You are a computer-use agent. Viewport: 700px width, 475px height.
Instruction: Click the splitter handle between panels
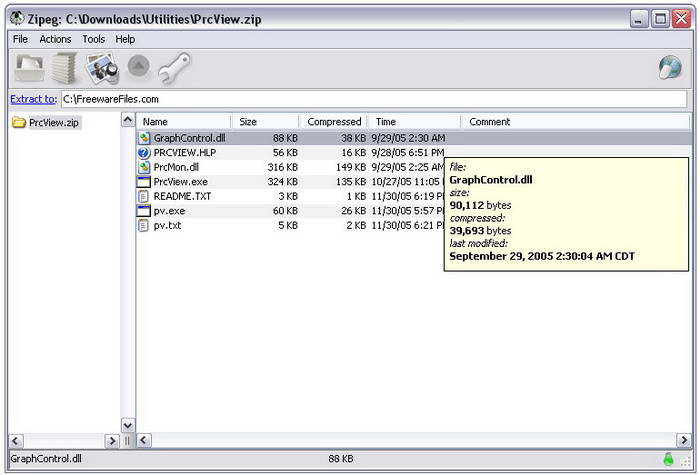(x=127, y=441)
